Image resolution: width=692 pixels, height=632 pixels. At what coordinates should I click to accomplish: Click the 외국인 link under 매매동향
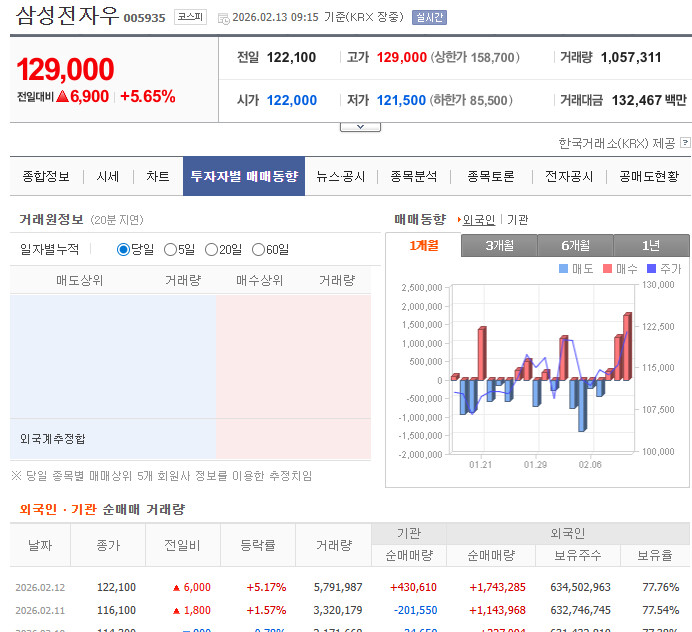(x=479, y=219)
